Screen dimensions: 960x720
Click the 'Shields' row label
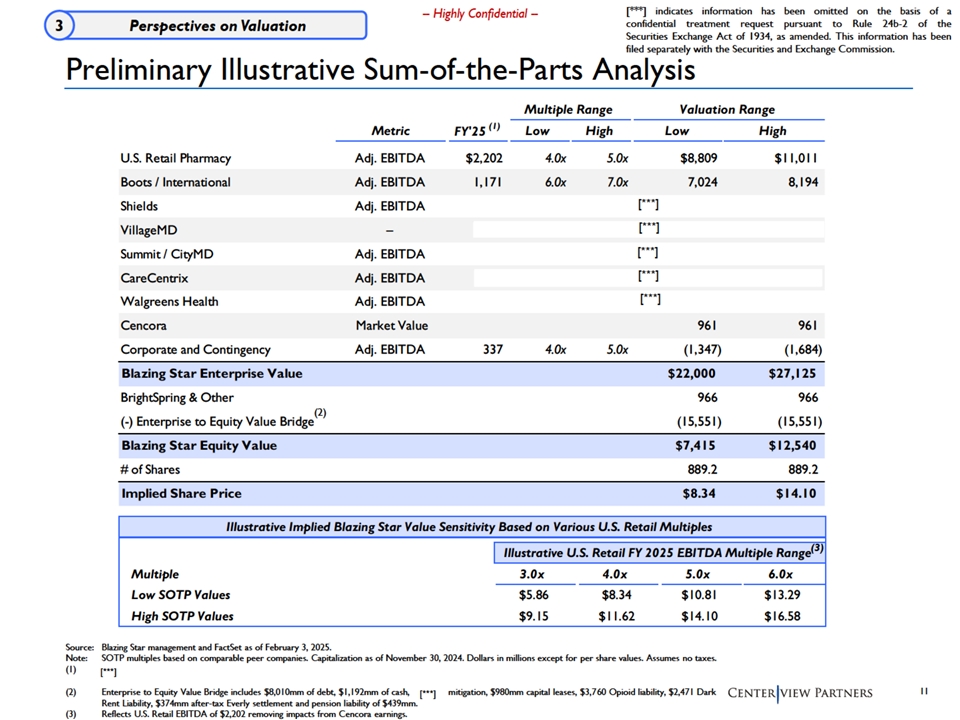click(x=139, y=206)
